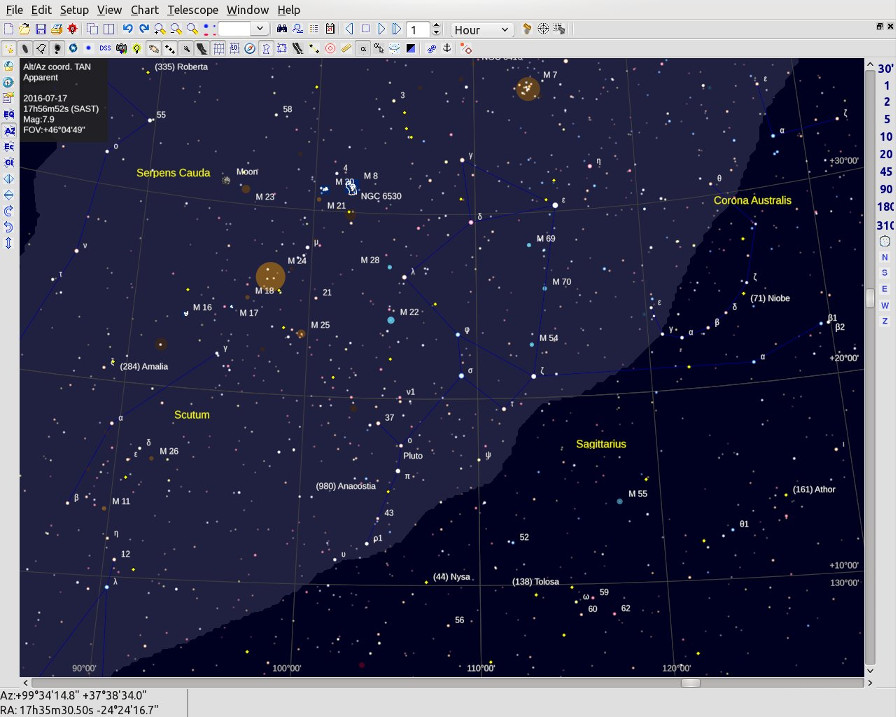Image resolution: width=896 pixels, height=717 pixels.
Task: Click the crosshair target icon
Action: click(x=543, y=29)
